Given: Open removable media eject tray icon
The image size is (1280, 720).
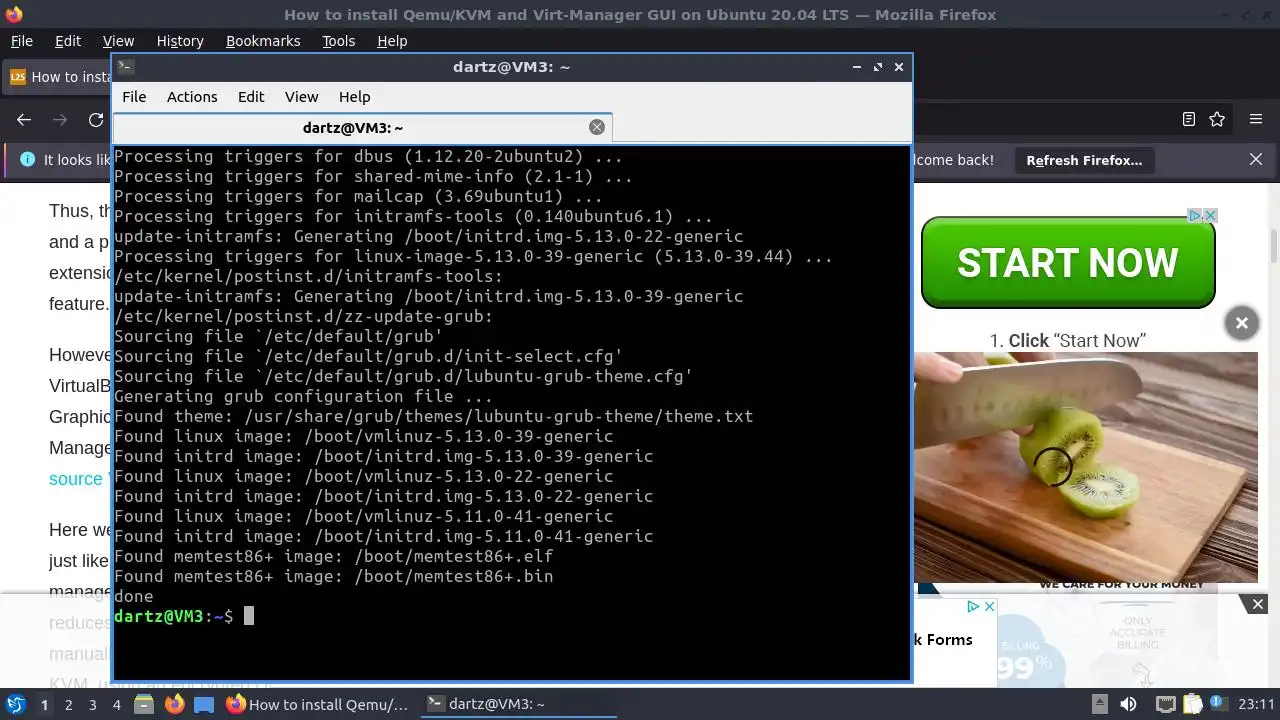Looking at the screenshot, I should [1099, 704].
